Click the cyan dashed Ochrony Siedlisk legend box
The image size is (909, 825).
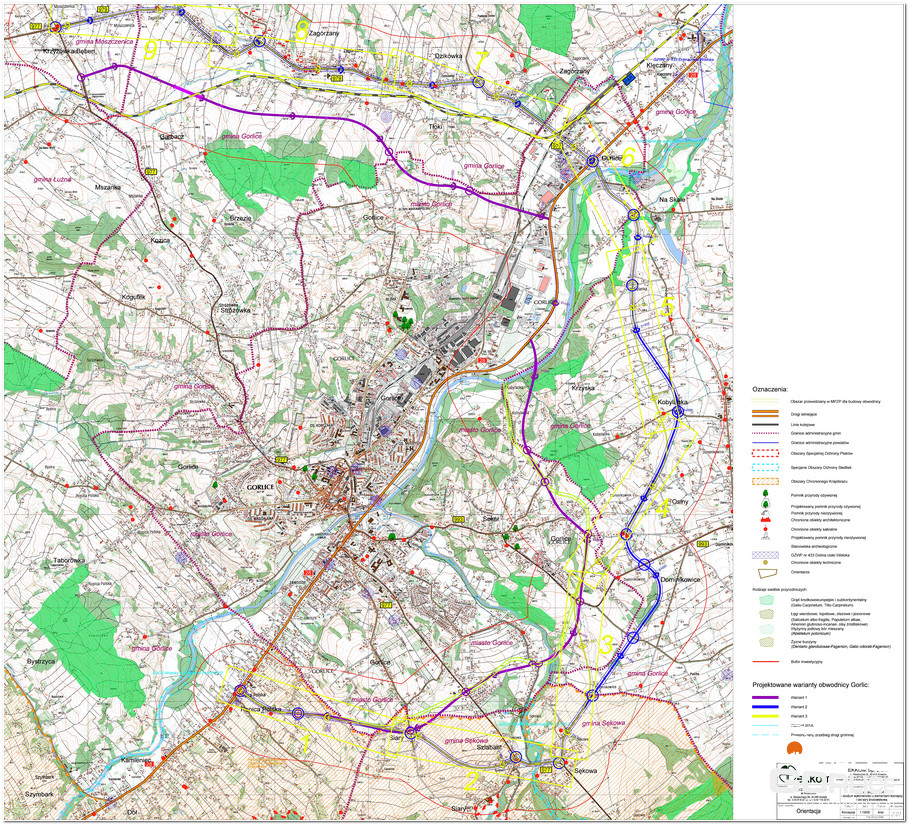(766, 467)
